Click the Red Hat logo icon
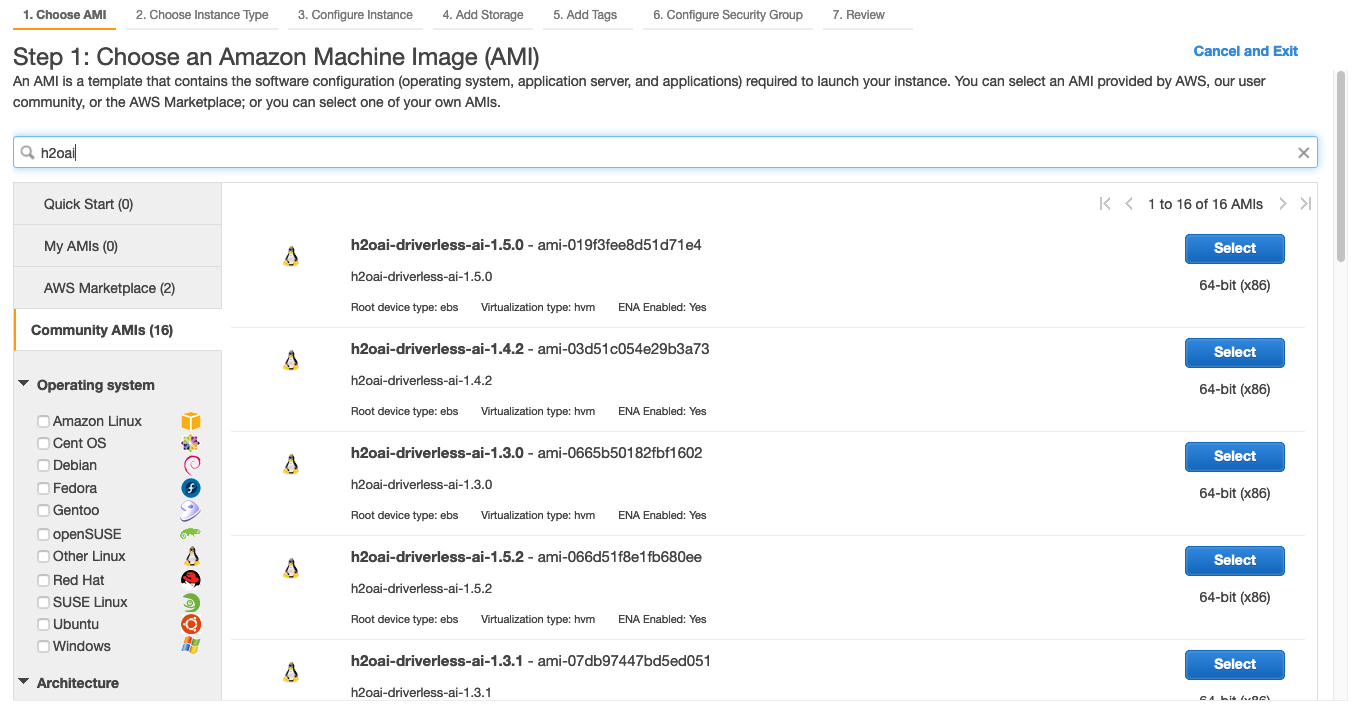Viewport: 1352px width, 720px height. [190, 577]
